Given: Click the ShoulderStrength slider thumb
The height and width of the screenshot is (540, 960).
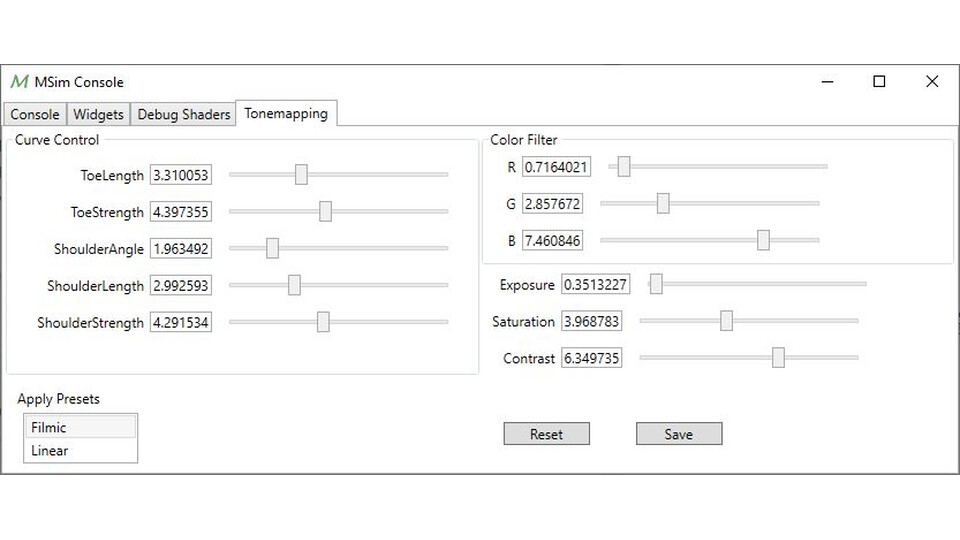Looking at the screenshot, I should point(323,321).
